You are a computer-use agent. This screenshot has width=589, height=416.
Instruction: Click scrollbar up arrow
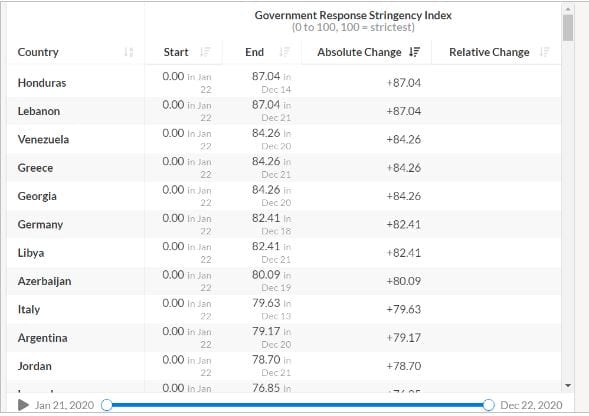568,9
